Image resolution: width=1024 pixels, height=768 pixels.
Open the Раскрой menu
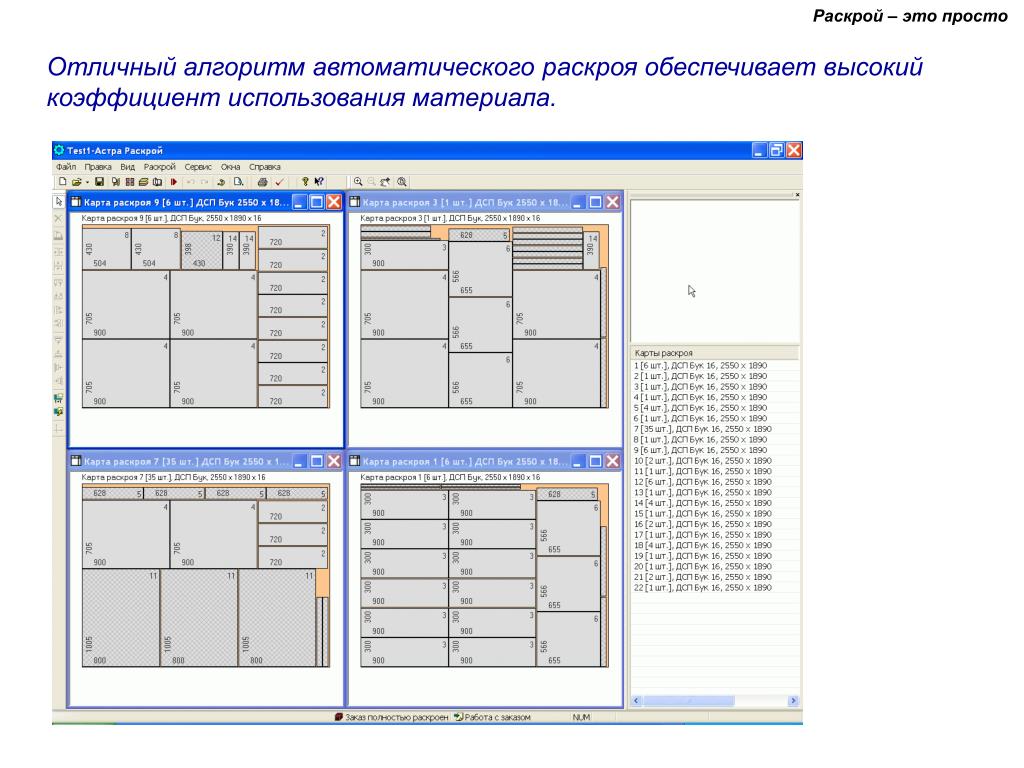click(x=160, y=167)
